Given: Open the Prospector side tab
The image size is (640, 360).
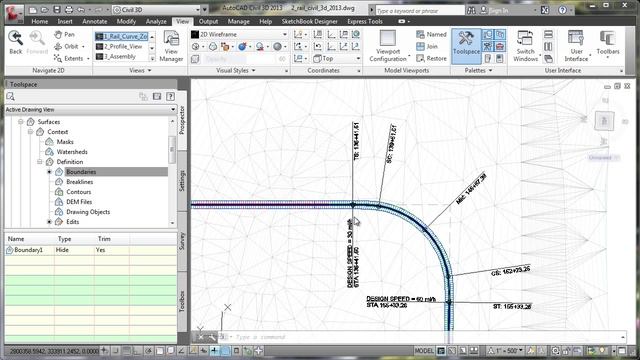Looking at the screenshot, I should pos(182,120).
